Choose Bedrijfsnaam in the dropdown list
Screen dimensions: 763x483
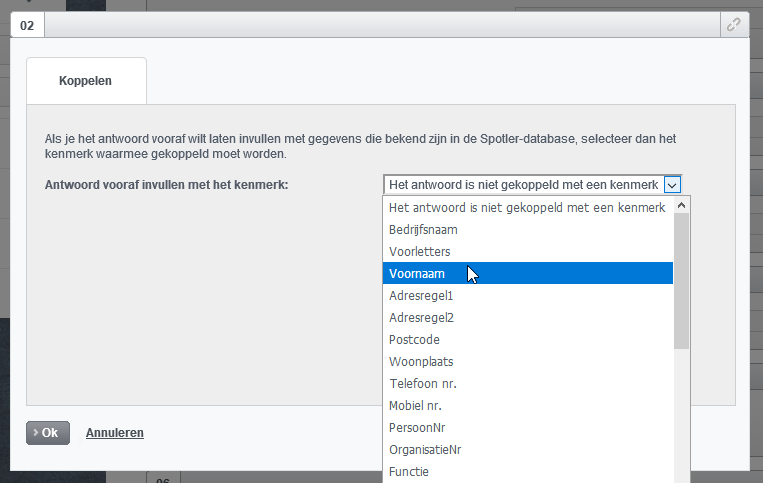coord(422,229)
